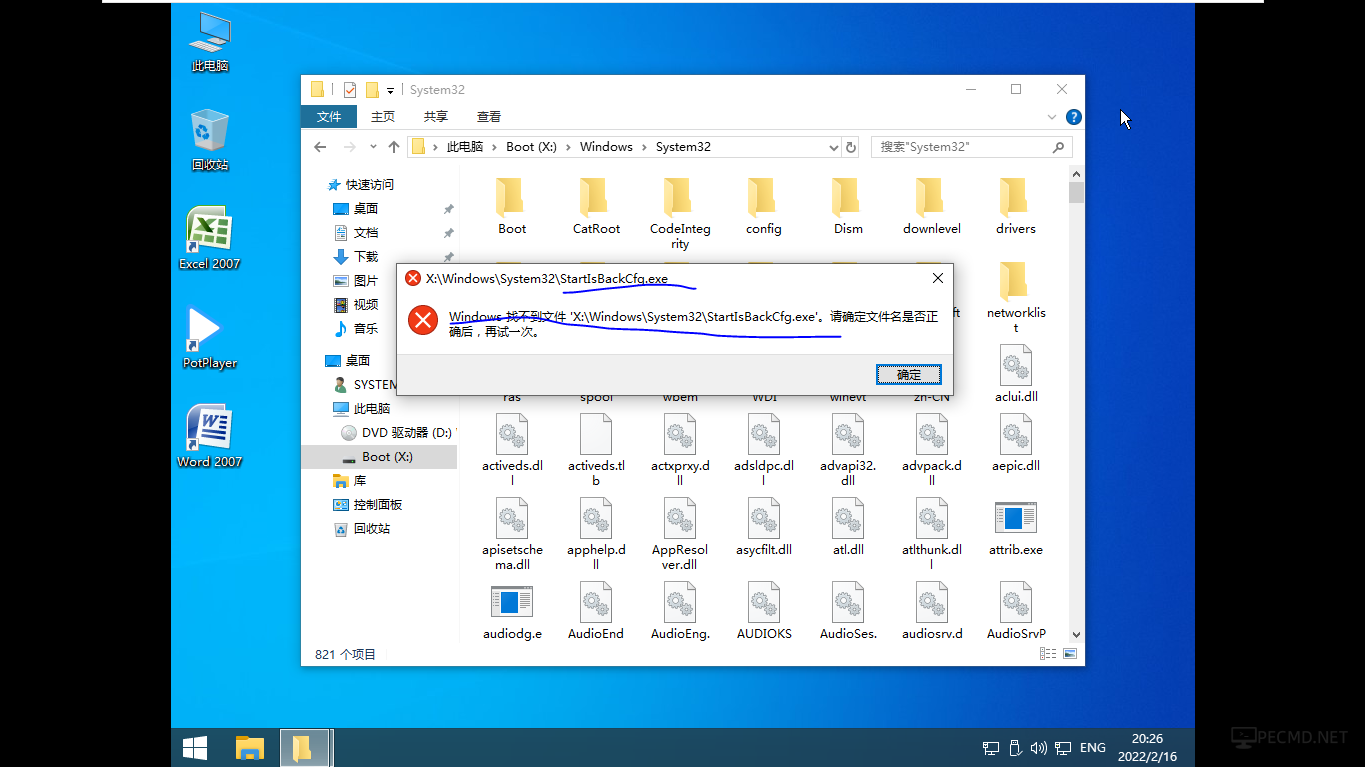Click the vertical scrollbar thumb in the file list
Screen dimensions: 1365x767
click(1076, 192)
